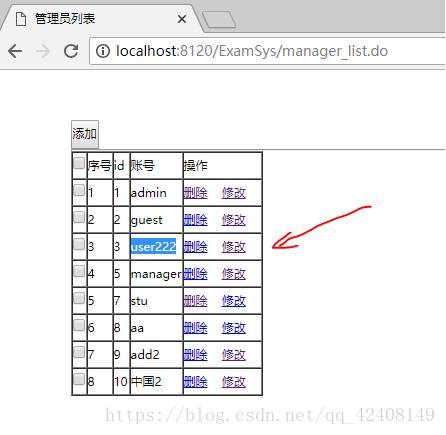The width and height of the screenshot is (446, 435).
Task: Click 删除 link for manager
Action: (x=195, y=274)
